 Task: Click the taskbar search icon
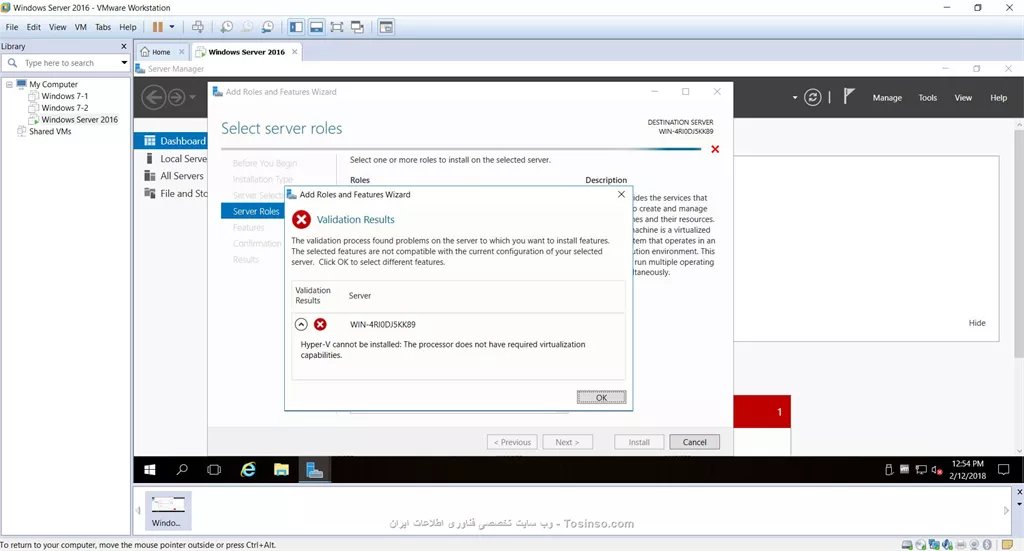pyautogui.click(x=182, y=469)
